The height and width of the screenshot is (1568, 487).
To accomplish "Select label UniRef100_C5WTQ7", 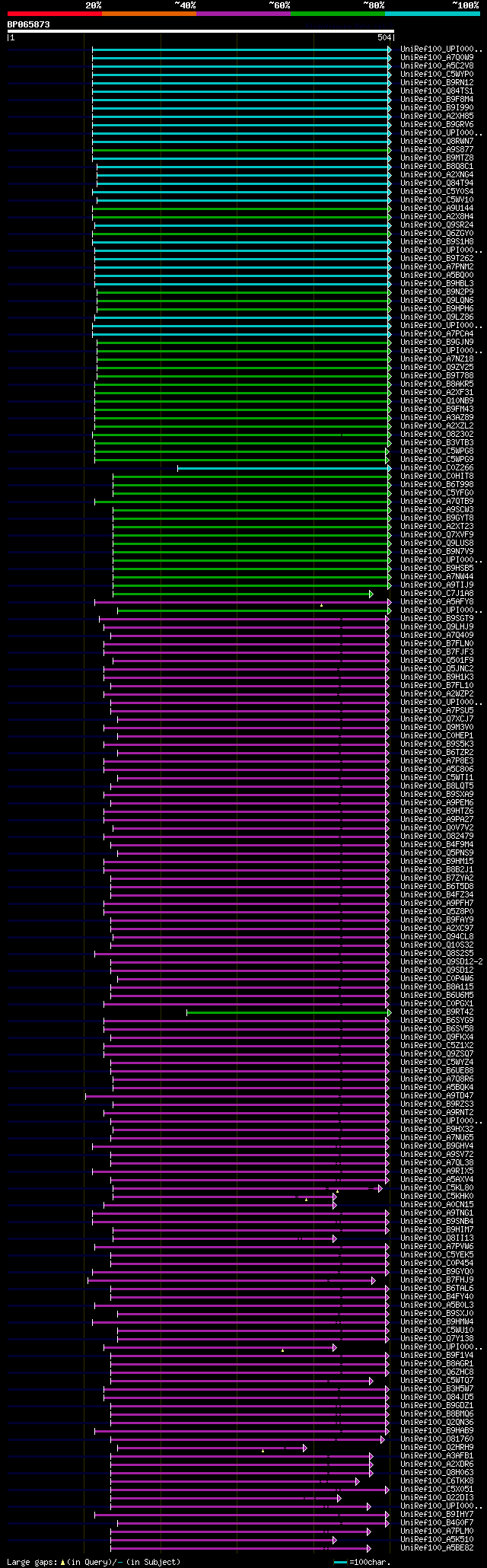I will 437,1380.
